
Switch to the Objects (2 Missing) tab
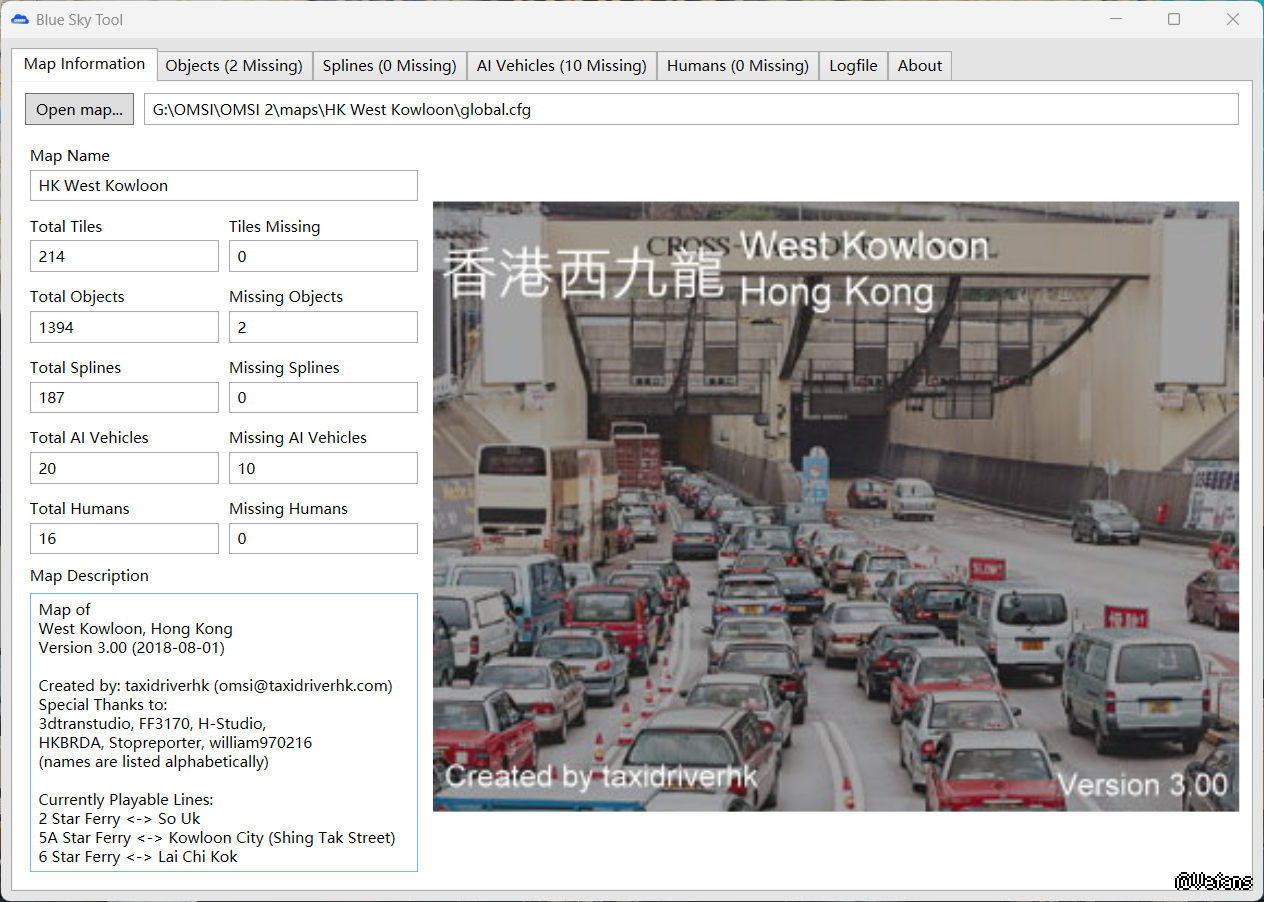(x=234, y=66)
